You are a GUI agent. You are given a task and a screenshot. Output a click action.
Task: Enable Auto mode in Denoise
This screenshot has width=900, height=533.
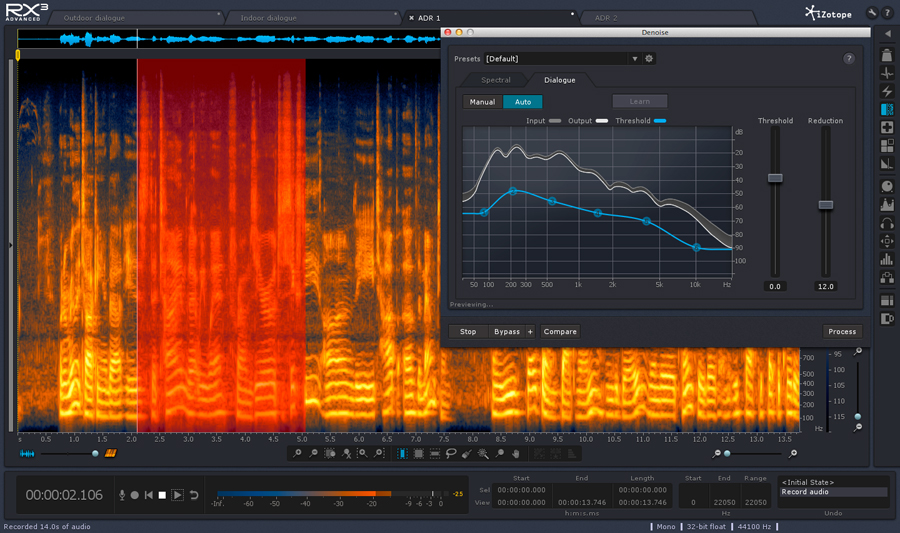[523, 102]
